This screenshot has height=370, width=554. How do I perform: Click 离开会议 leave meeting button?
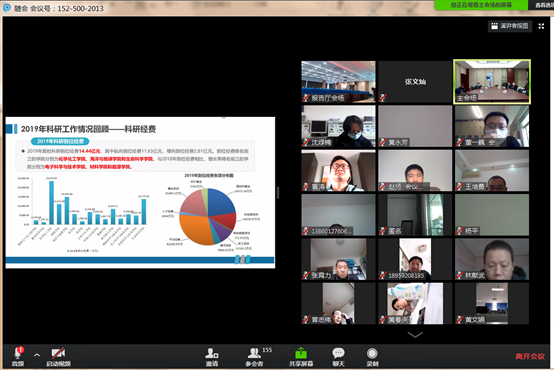pos(530,356)
